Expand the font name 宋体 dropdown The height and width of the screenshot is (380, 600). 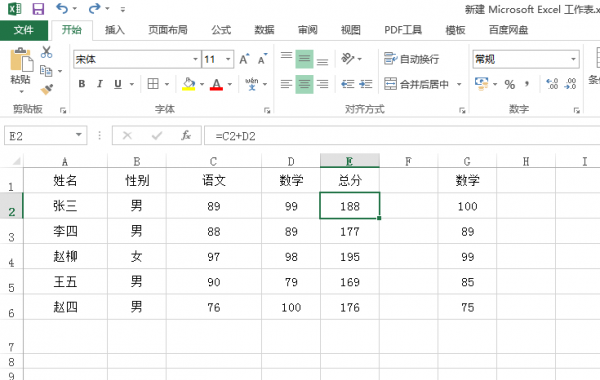tap(195, 59)
